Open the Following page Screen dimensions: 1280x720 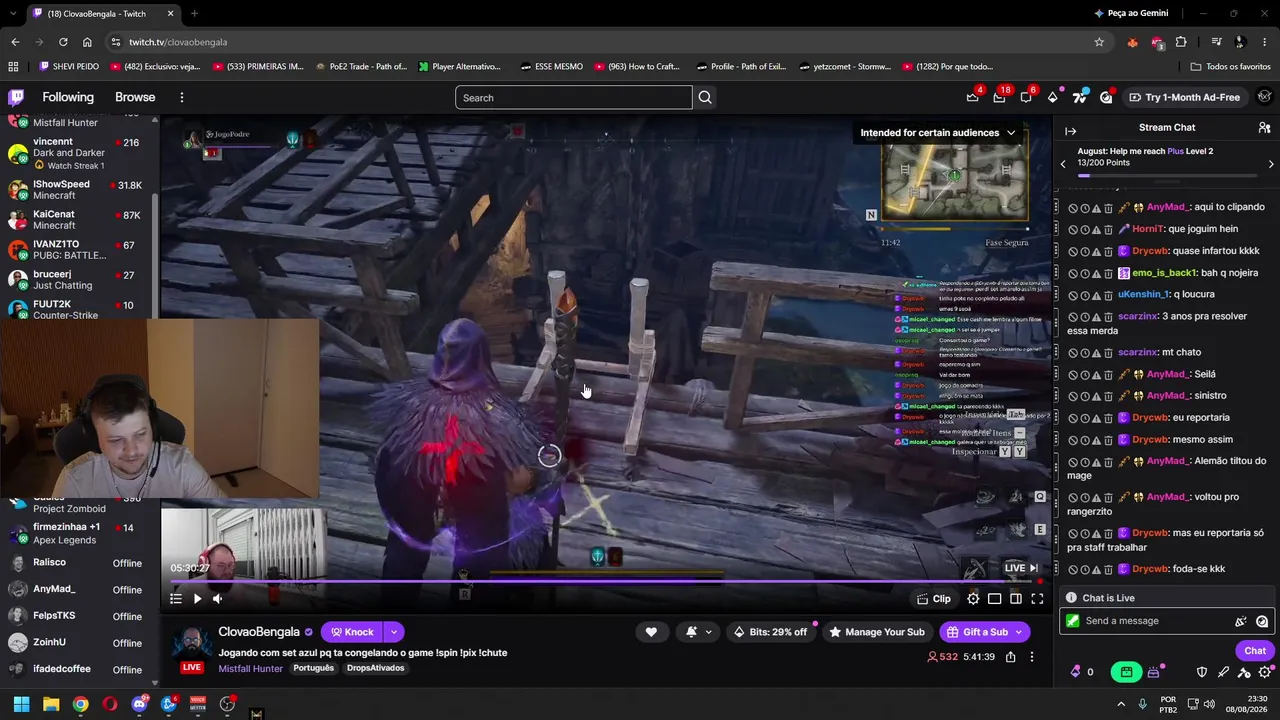pyautogui.click(x=68, y=97)
